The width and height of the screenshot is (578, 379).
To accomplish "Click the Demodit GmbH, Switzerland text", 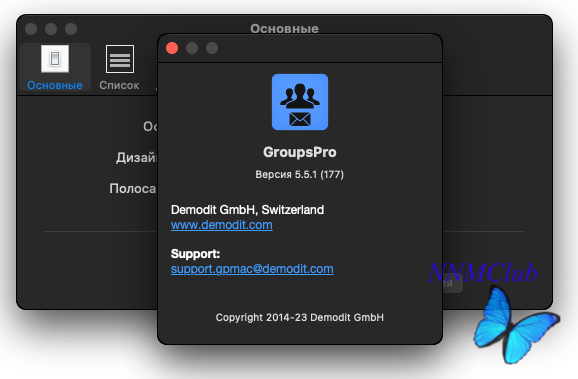I will point(247,210).
